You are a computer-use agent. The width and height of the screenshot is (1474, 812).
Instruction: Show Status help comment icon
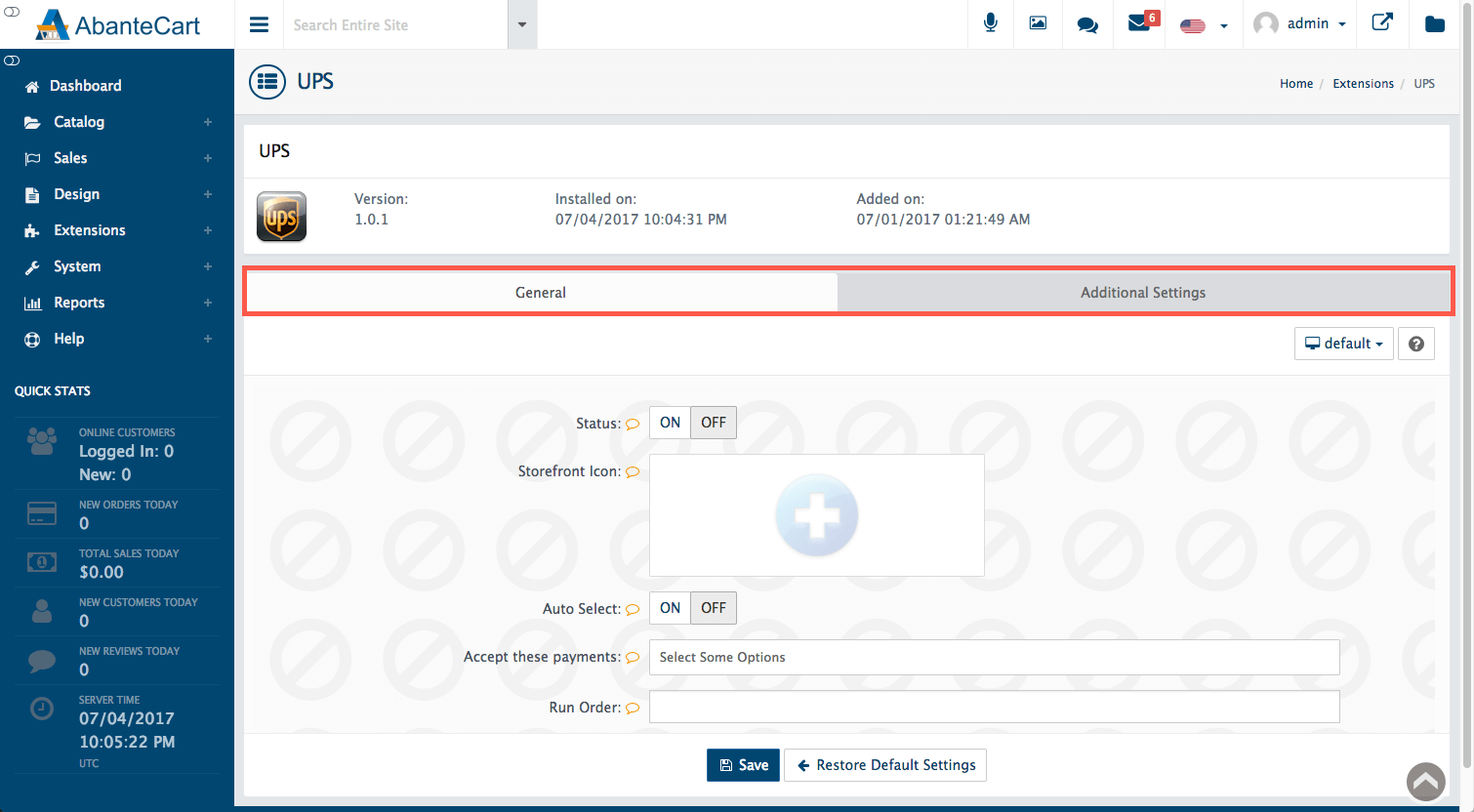(633, 425)
